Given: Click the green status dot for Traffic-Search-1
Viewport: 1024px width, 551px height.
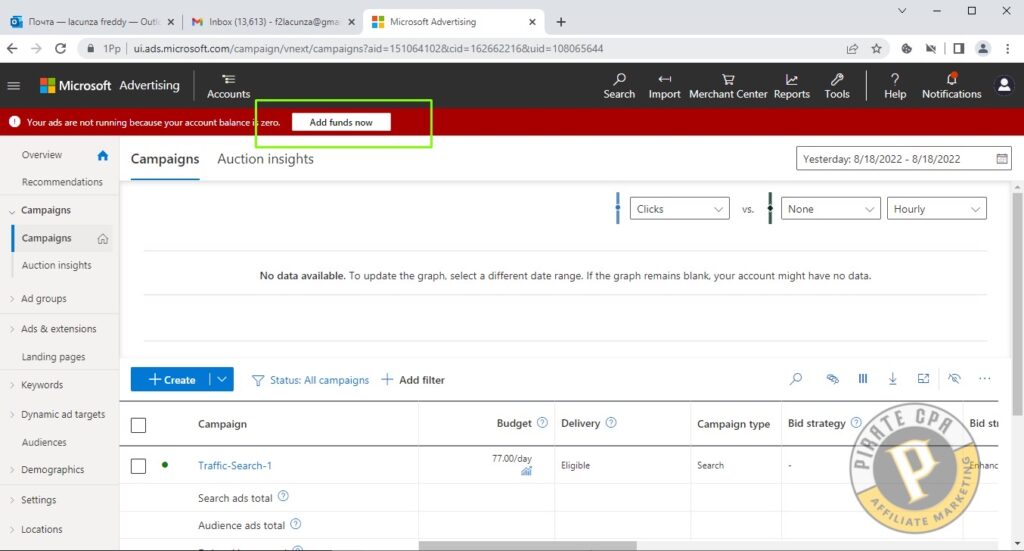Looking at the screenshot, I should 165,465.
